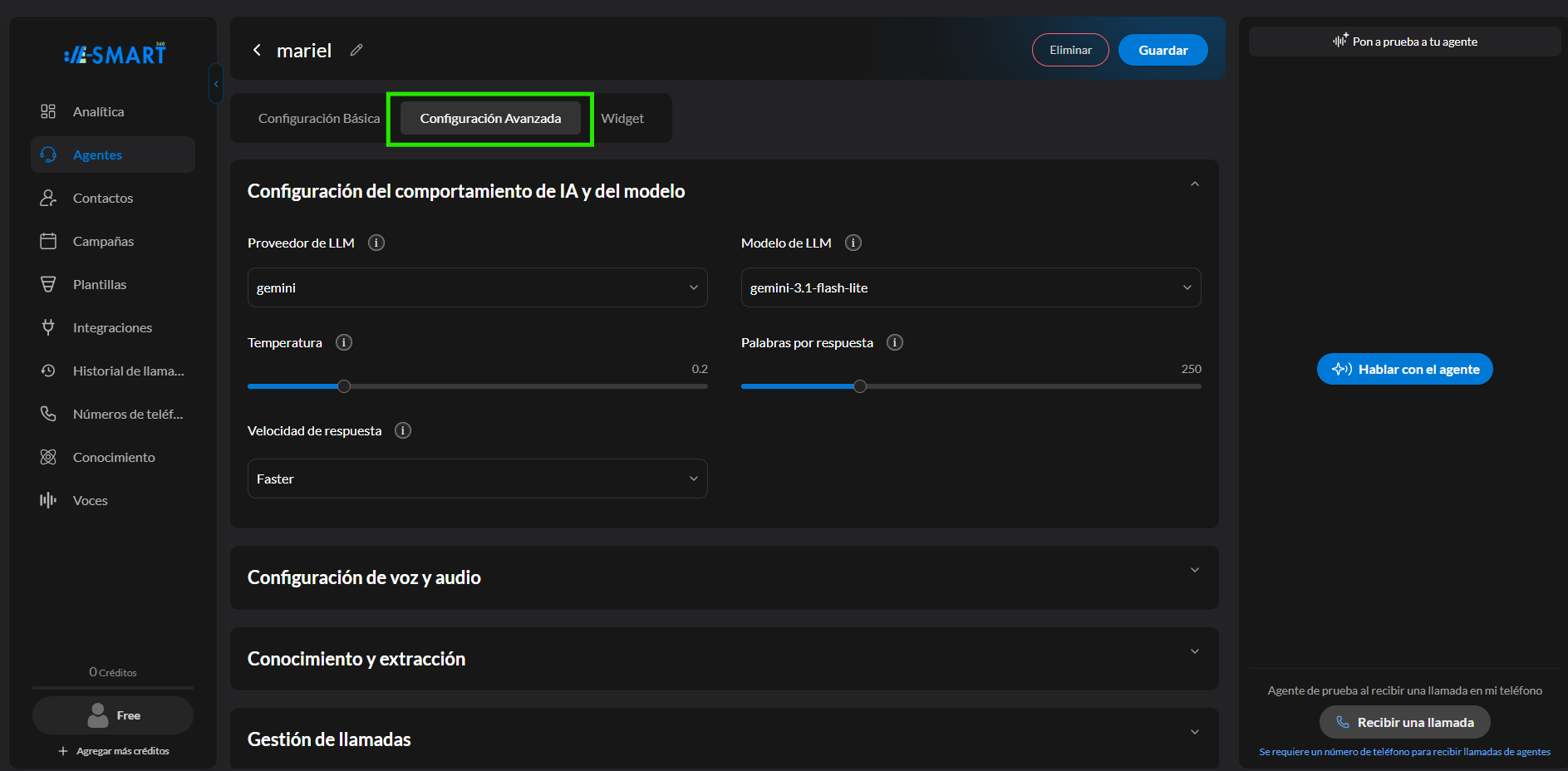Click Recibir una llamada button
The width and height of the screenshot is (1568, 771).
(x=1404, y=722)
